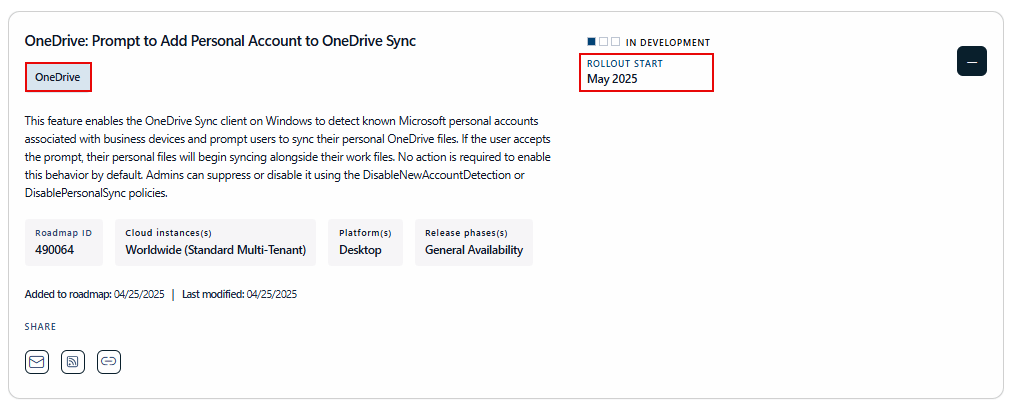Select the Roadmap ID 490064 chip

pos(64,242)
